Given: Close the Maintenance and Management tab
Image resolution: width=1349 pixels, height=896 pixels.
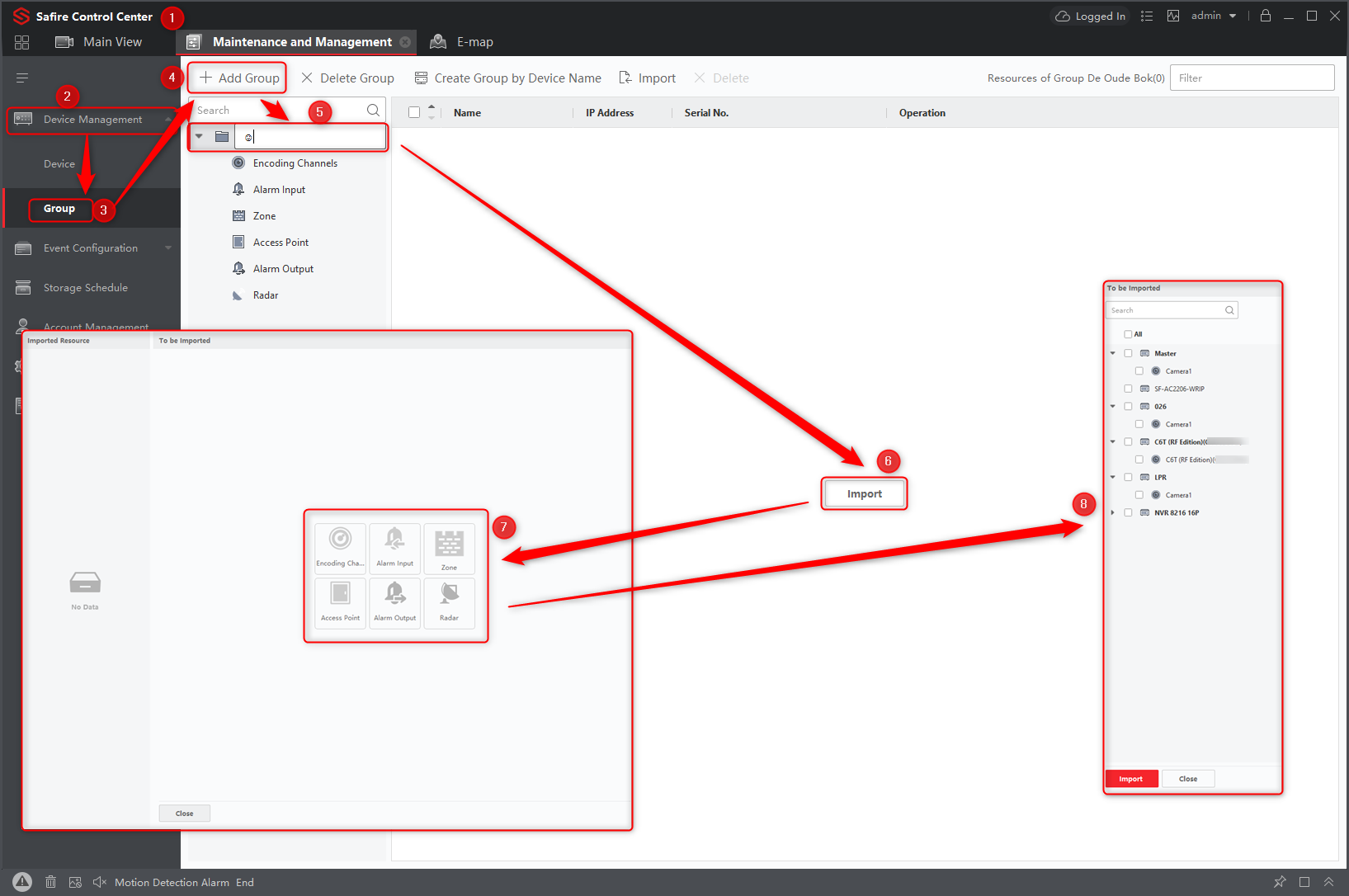Looking at the screenshot, I should (x=405, y=42).
